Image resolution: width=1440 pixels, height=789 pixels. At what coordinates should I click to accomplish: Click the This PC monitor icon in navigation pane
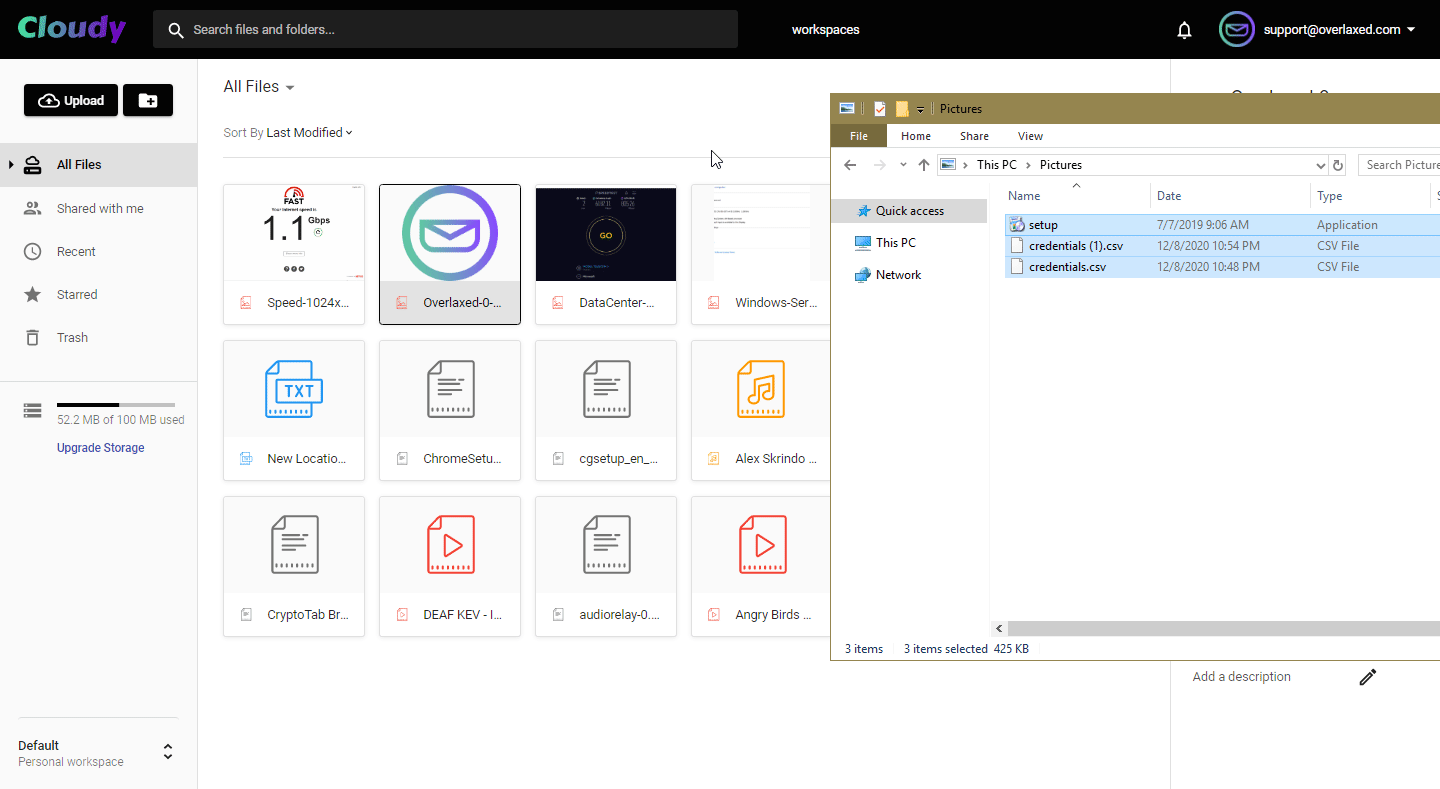pyautogui.click(x=863, y=243)
